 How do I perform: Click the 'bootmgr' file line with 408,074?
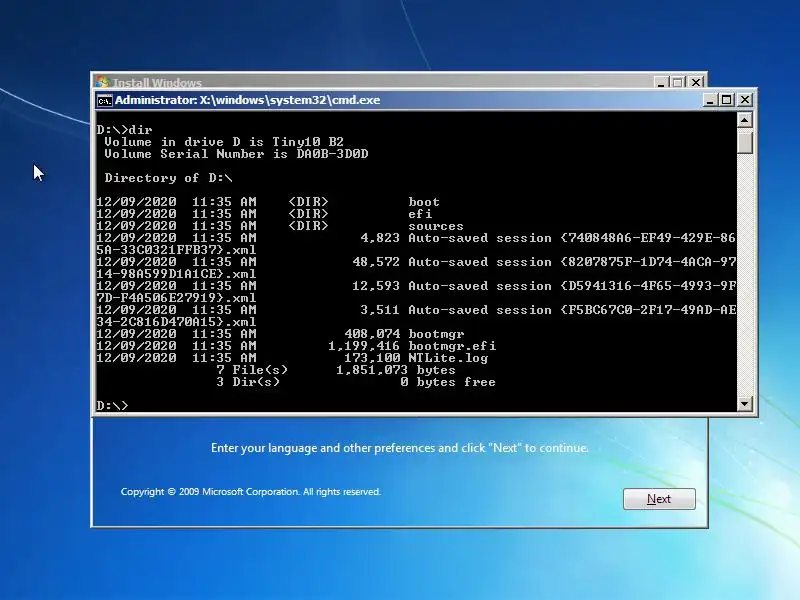point(280,334)
